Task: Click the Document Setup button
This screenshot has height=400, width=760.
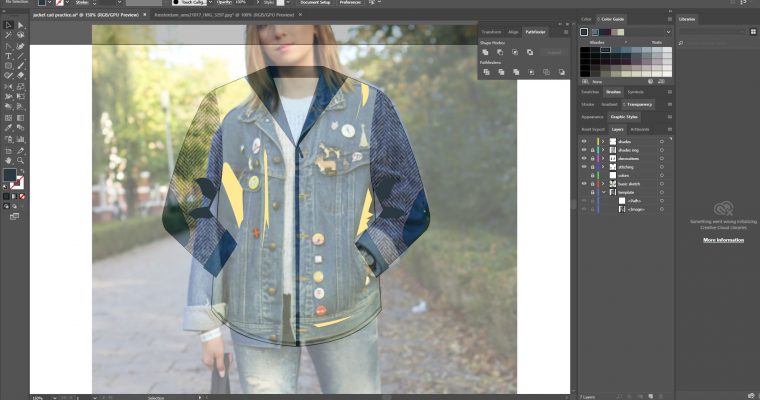Action: pyautogui.click(x=315, y=2)
